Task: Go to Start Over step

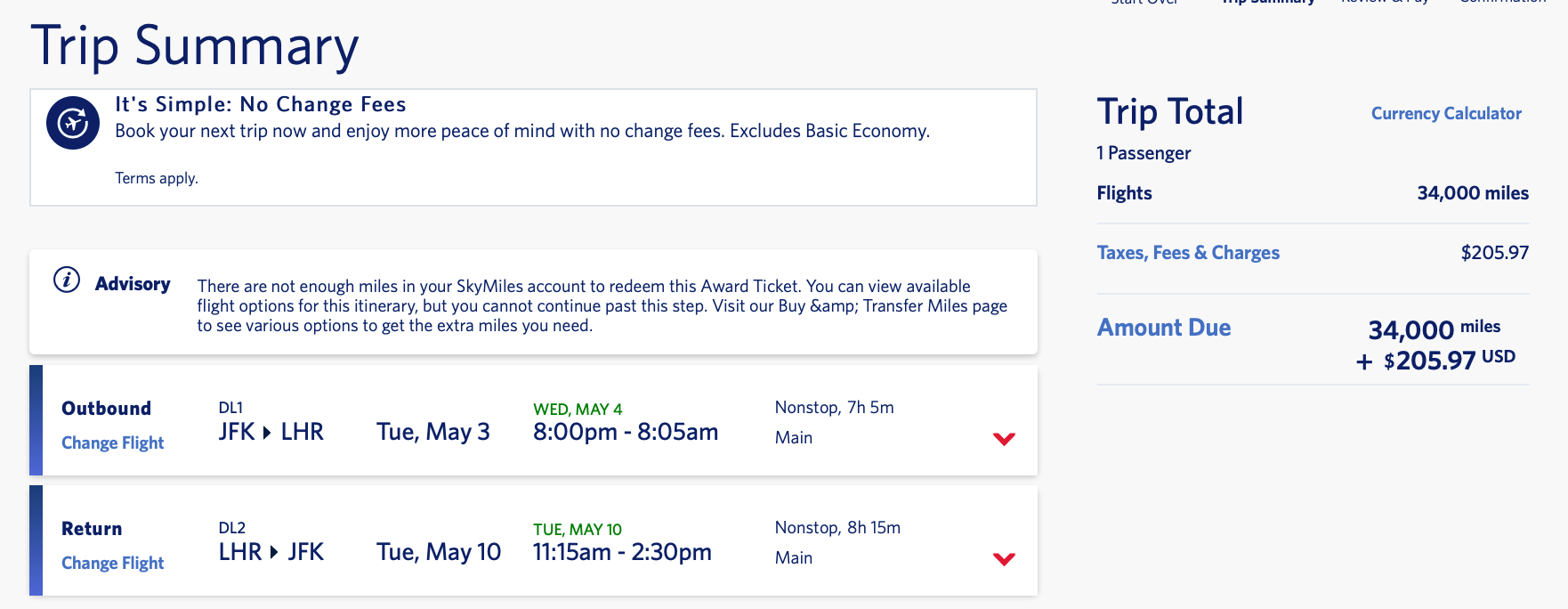Action: pyautogui.click(x=1144, y=3)
